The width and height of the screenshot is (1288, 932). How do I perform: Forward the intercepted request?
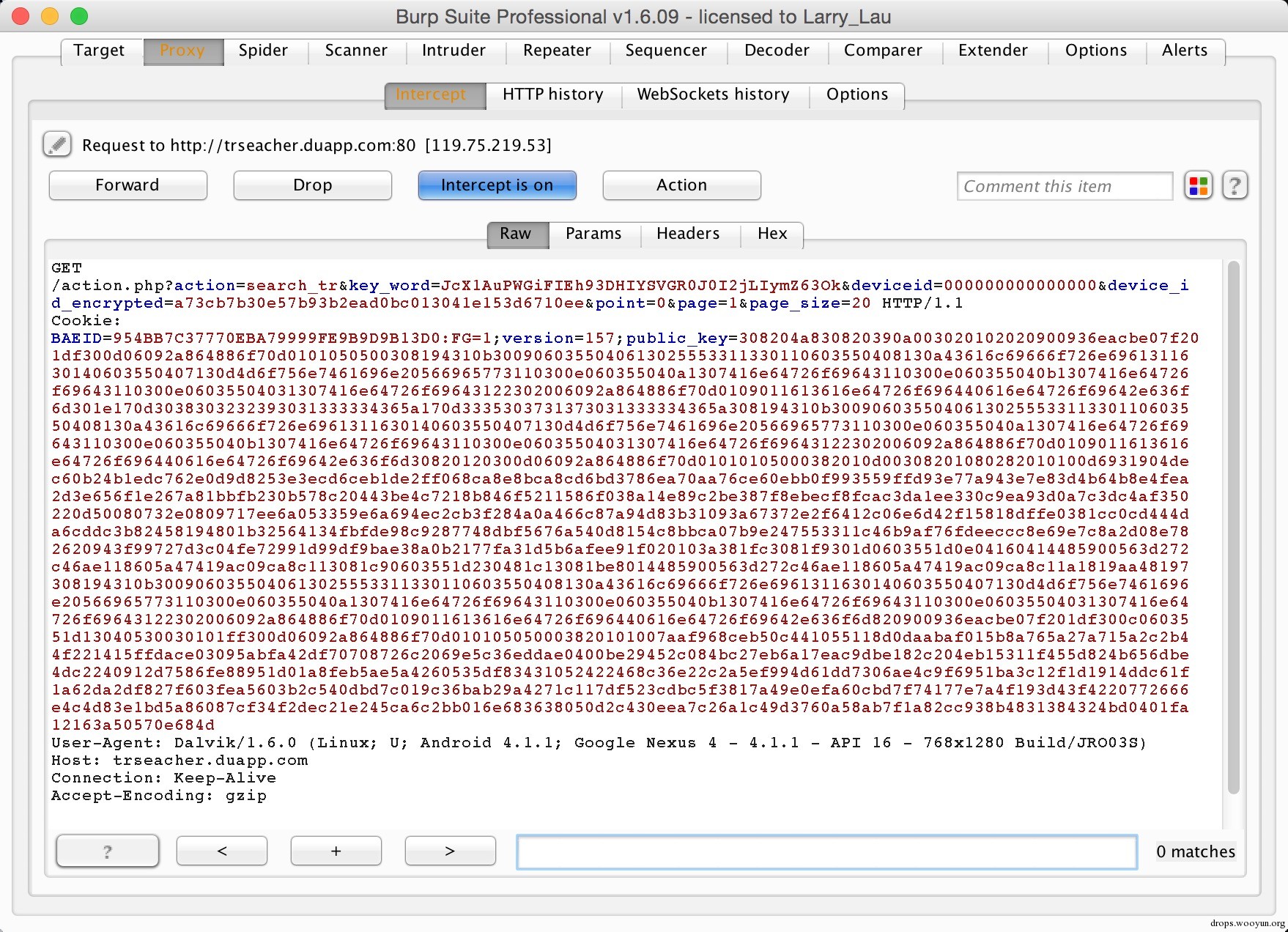tap(128, 185)
